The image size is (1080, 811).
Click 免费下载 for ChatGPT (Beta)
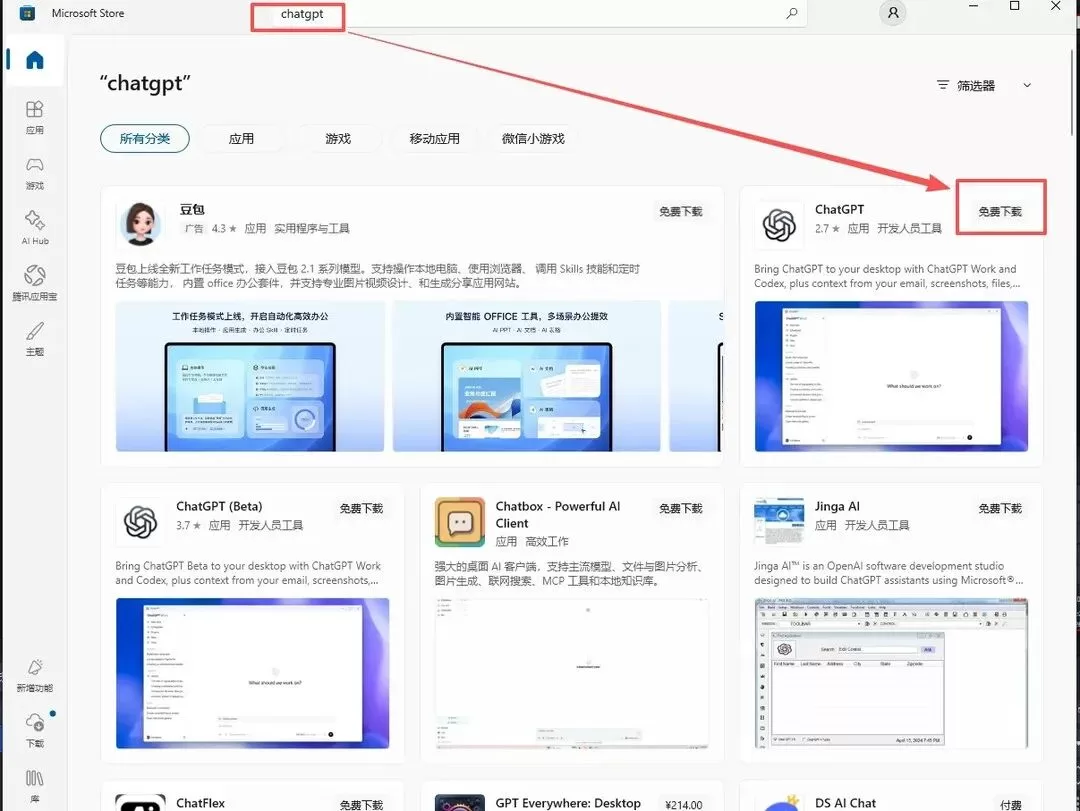(361, 509)
